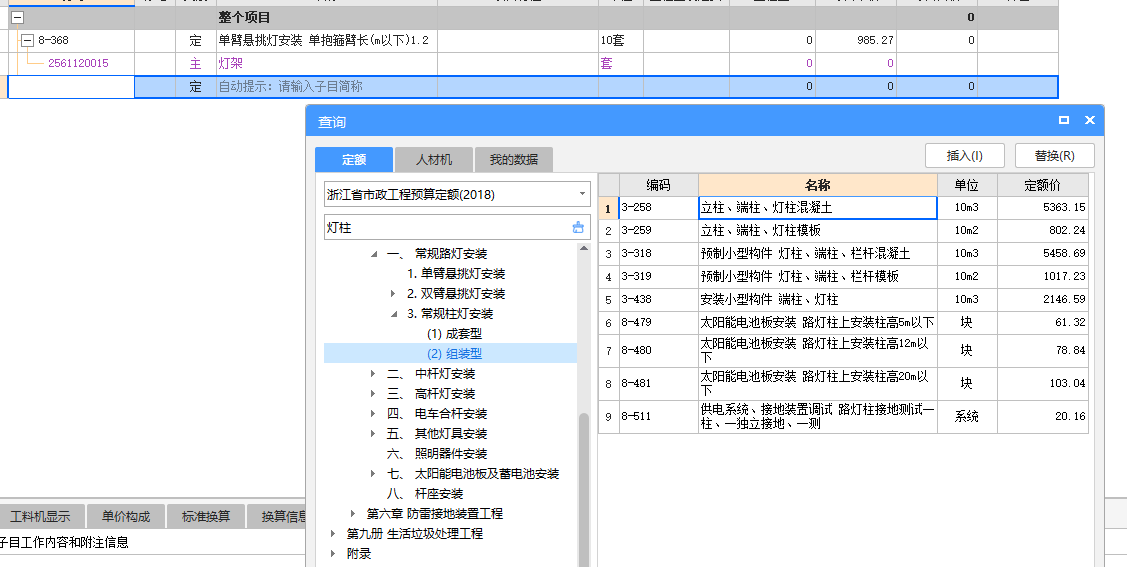Expand 四、电车合杆安装 node
1127x567 pixels.
(373, 414)
